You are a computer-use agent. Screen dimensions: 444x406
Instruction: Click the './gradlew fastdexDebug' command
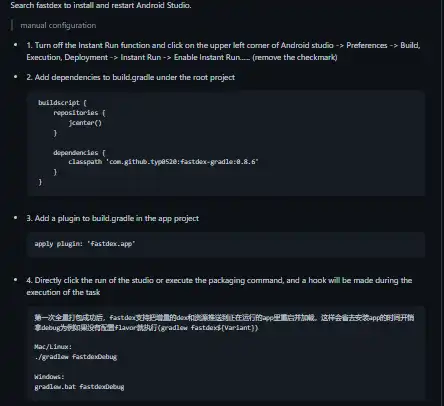tap(76, 357)
